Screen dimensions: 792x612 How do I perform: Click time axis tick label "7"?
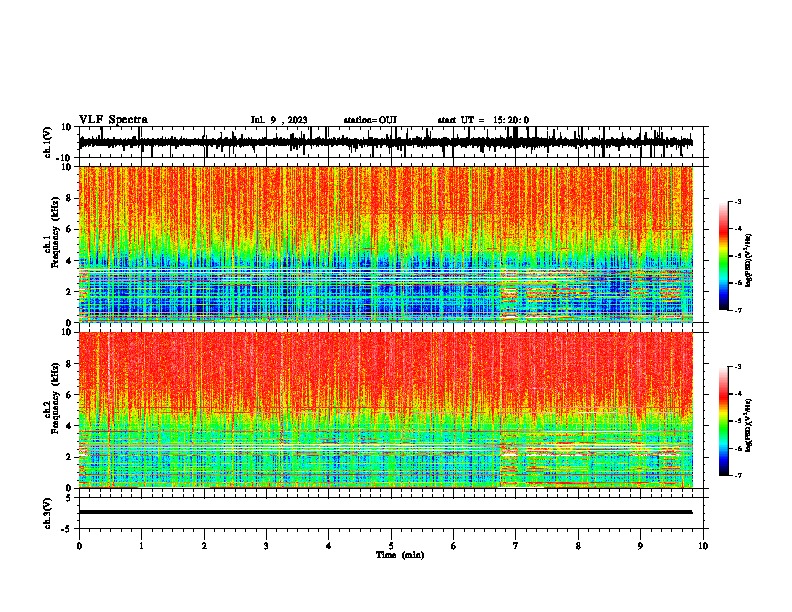pos(516,546)
